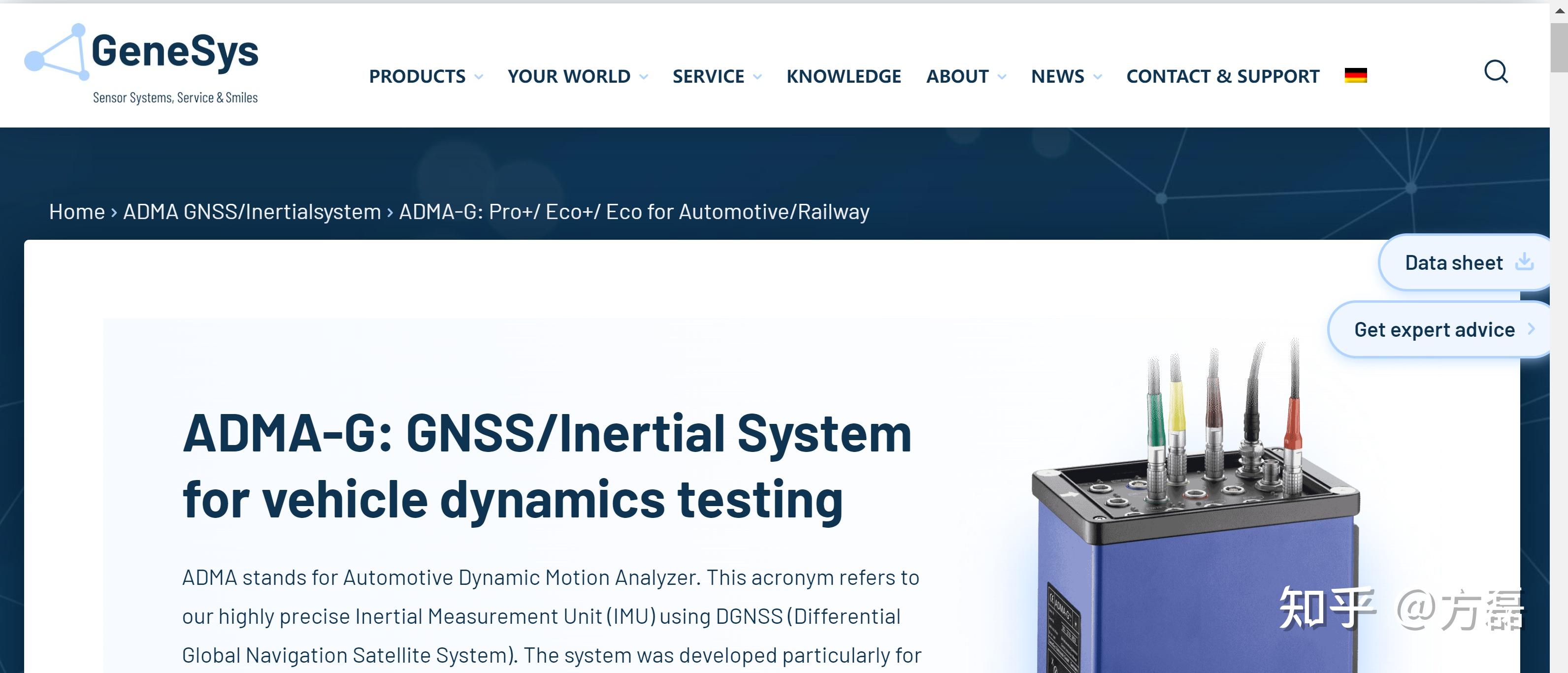Viewport: 1568px width, 673px height.
Task: Click the GeneSys logo icon
Action: [x=57, y=54]
